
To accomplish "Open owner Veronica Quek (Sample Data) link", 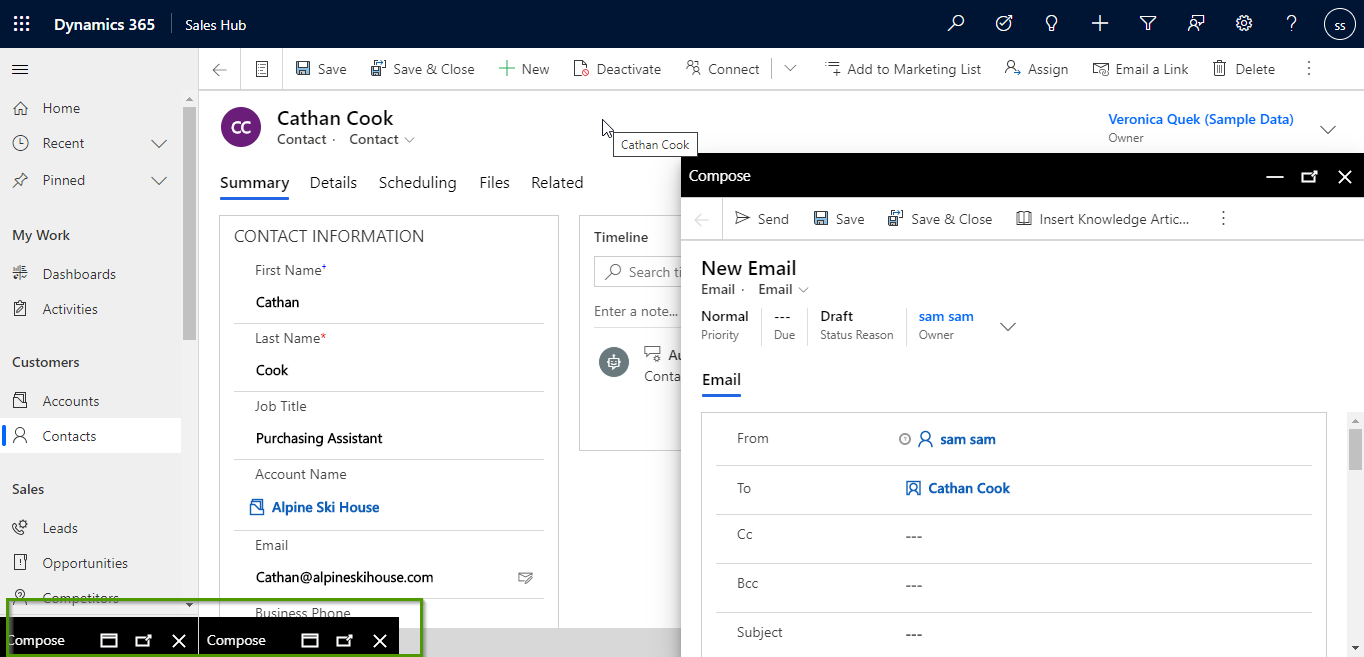I will (1201, 120).
